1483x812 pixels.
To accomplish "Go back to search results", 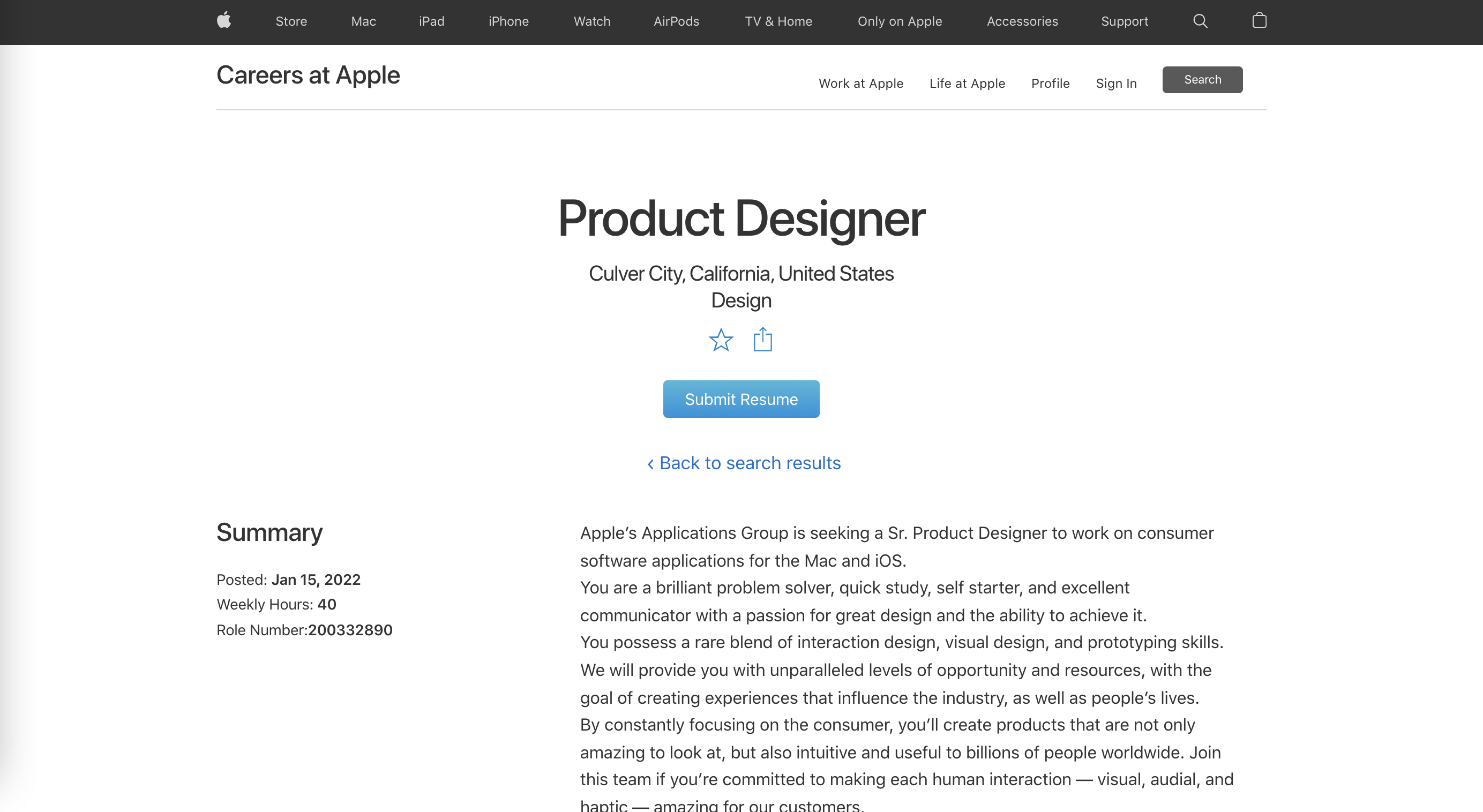I will (x=744, y=463).
